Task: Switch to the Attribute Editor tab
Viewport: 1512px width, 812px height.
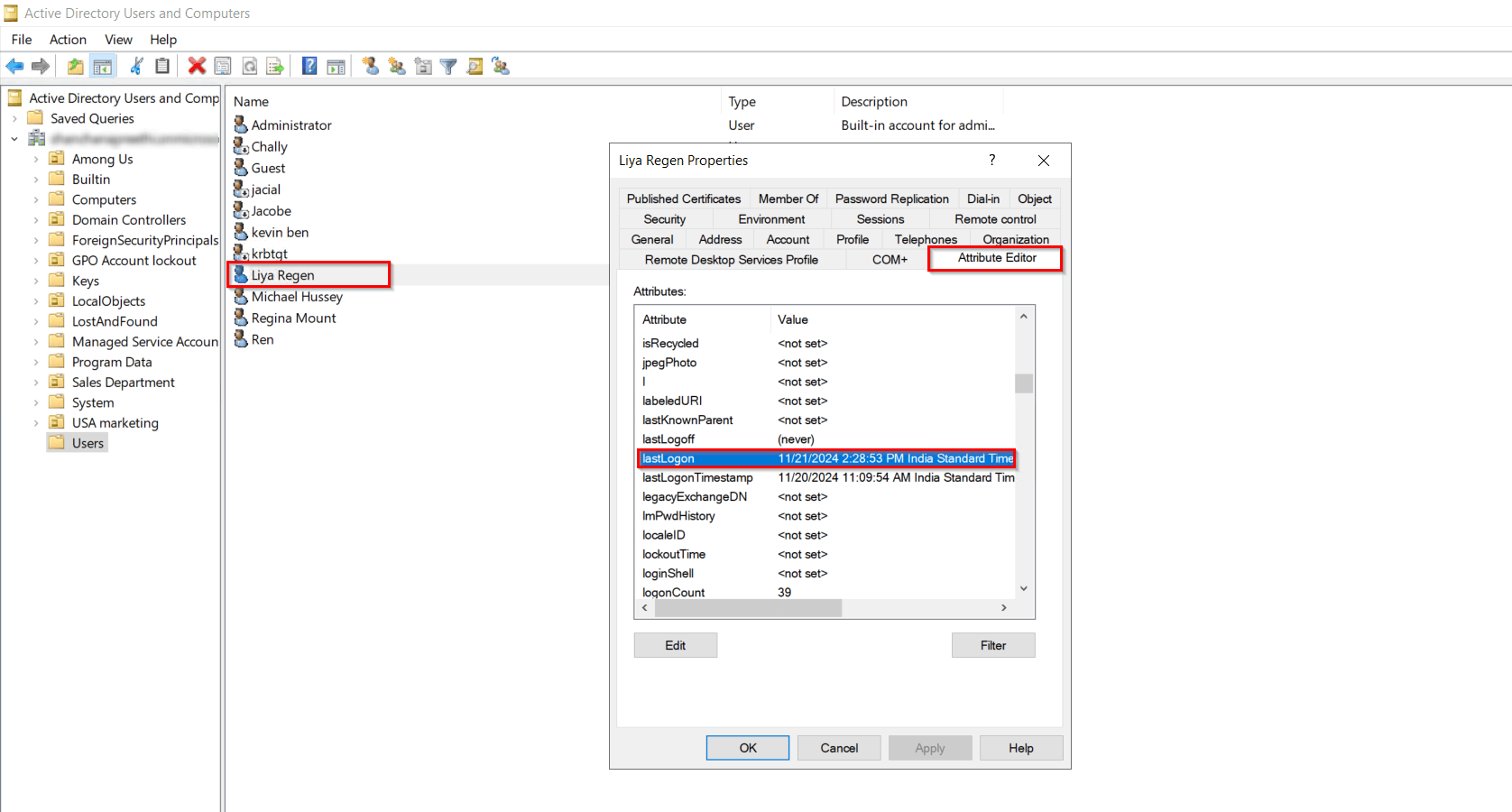Action: coord(995,258)
